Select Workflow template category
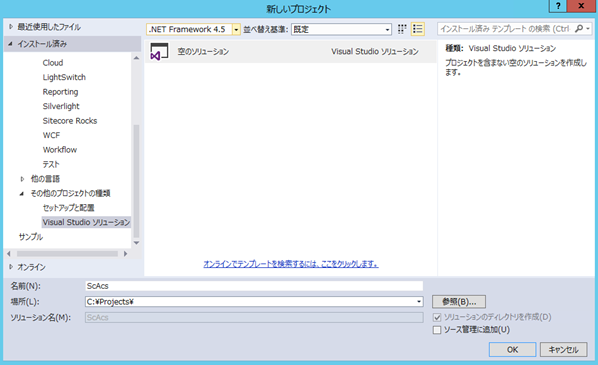 coord(60,150)
